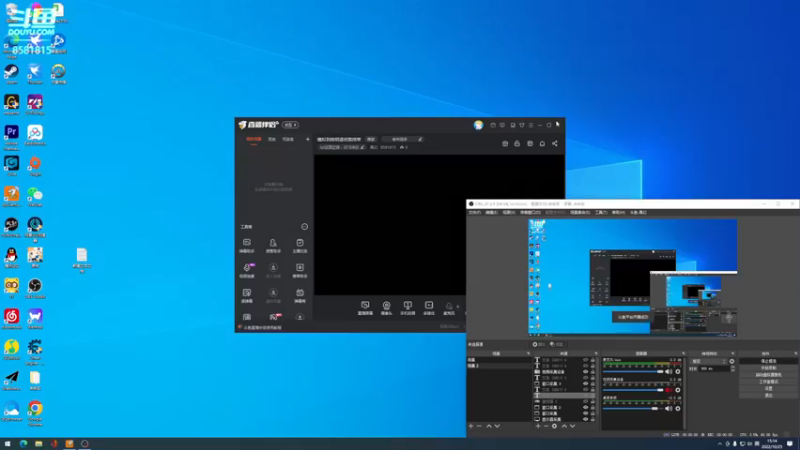800x450 pixels.
Task: Move scene down in OBS scenes list
Action: [x=497, y=426]
